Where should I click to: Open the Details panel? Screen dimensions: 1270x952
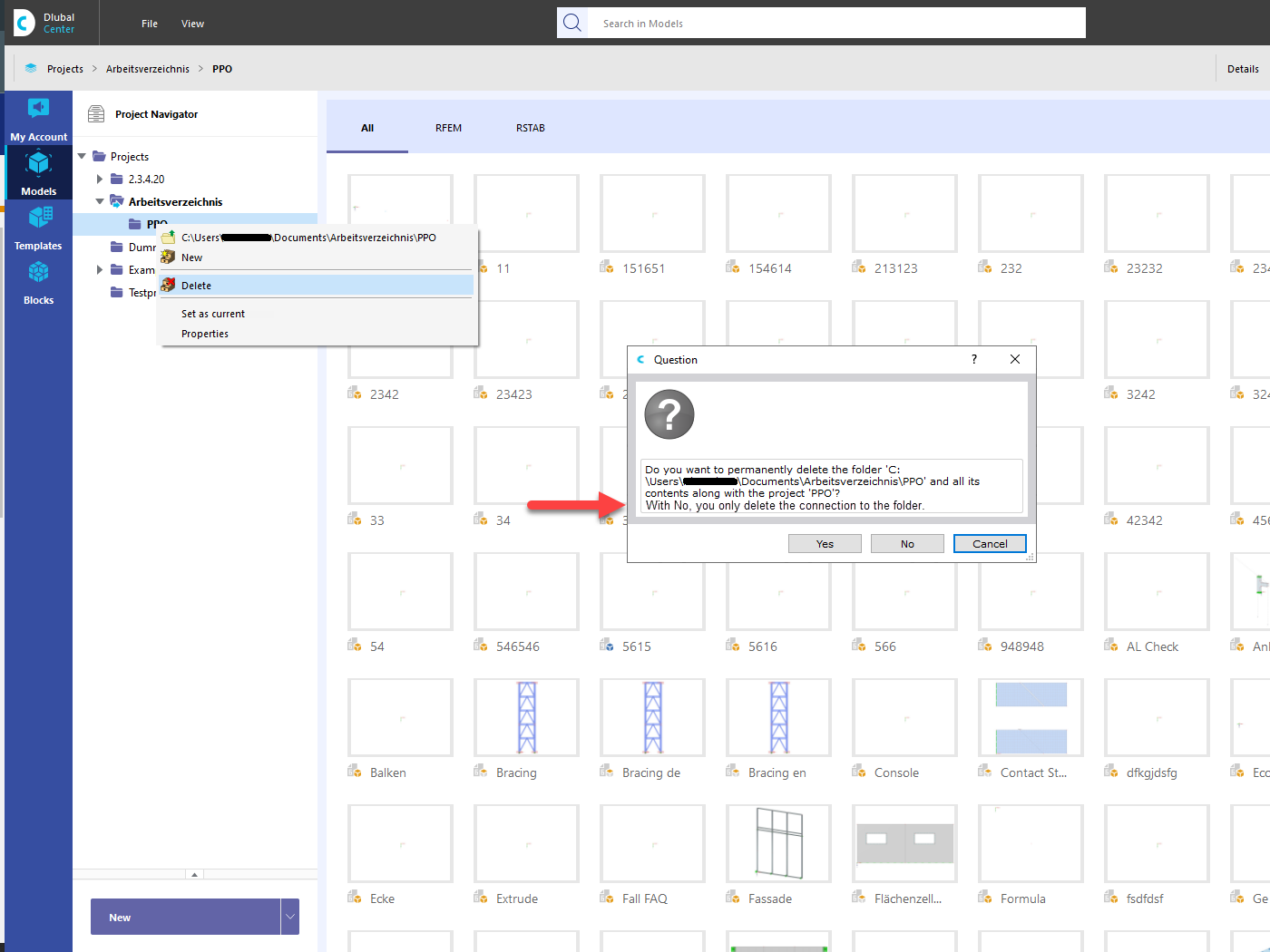tap(1243, 69)
